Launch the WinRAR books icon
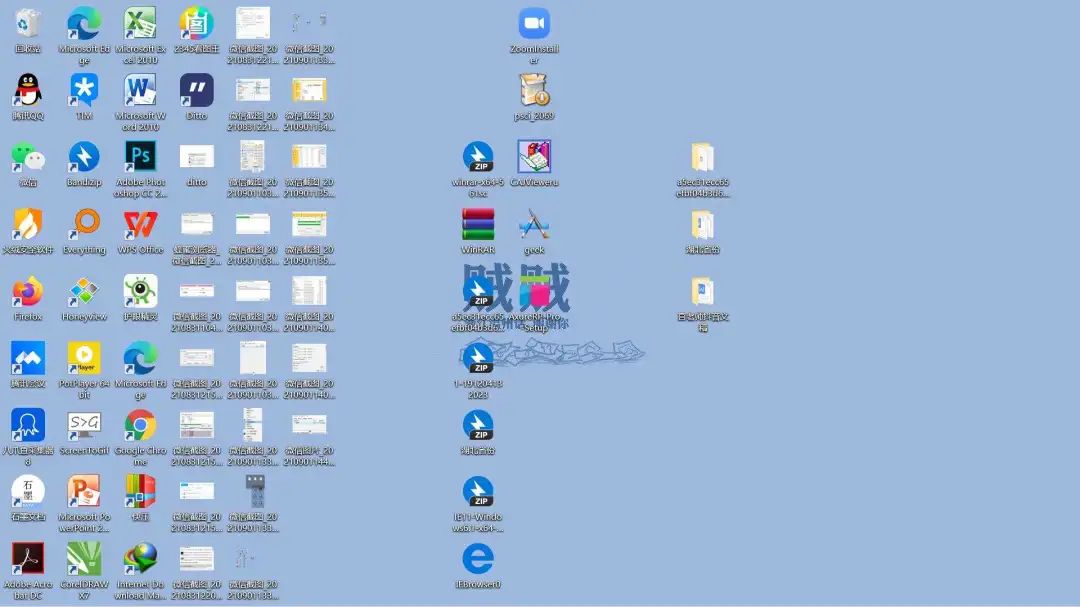Image resolution: width=1080 pixels, height=607 pixels. pos(477,225)
